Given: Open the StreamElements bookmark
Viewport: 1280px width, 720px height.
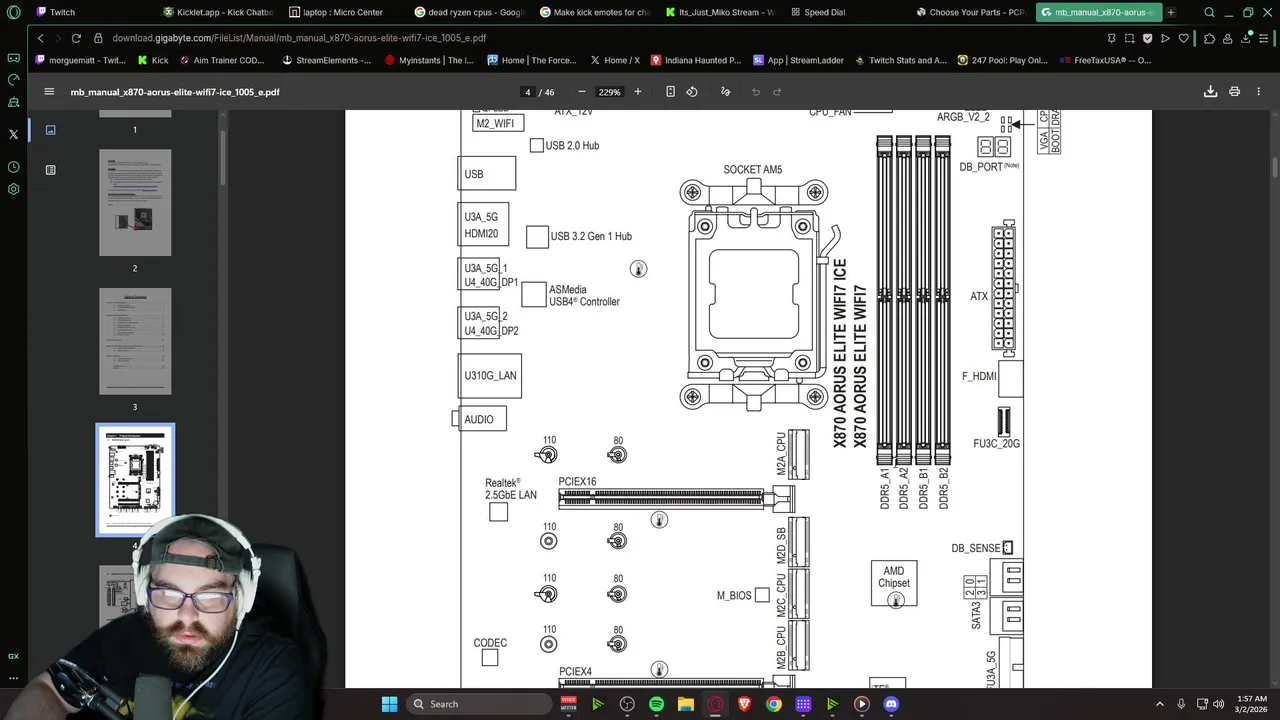Looking at the screenshot, I should coord(327,60).
